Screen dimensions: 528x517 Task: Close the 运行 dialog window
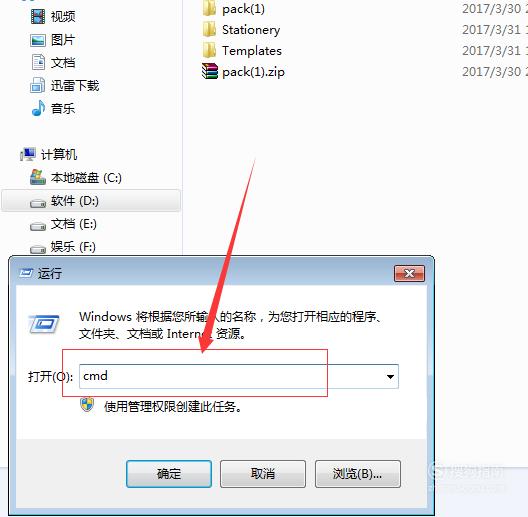pyautogui.click(x=409, y=273)
